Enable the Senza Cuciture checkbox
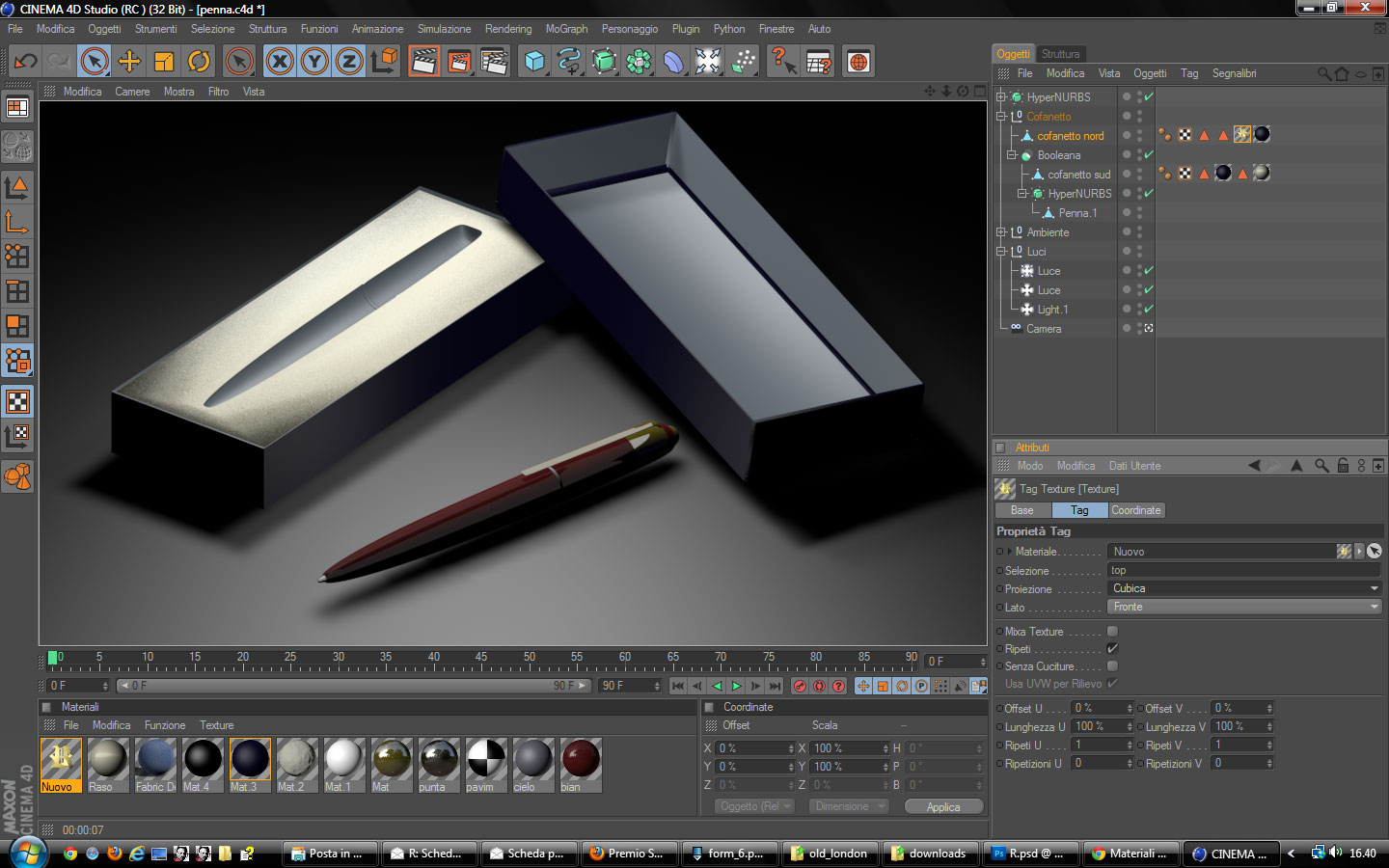The image size is (1389, 868). 1112,666
